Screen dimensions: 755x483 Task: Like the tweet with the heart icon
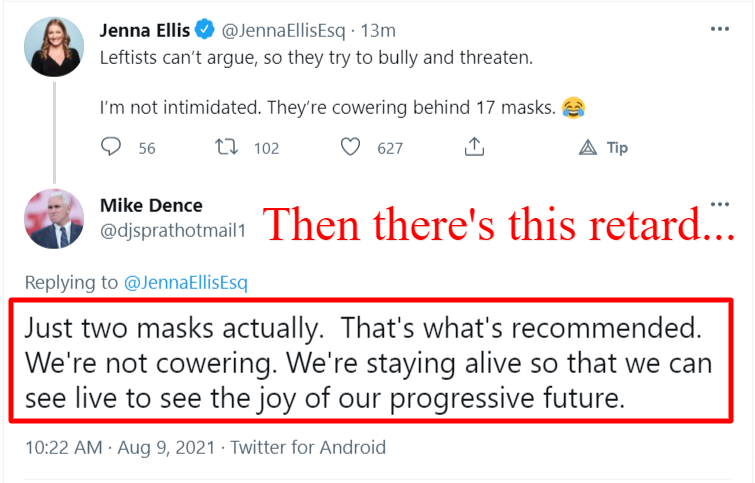pyautogui.click(x=350, y=148)
